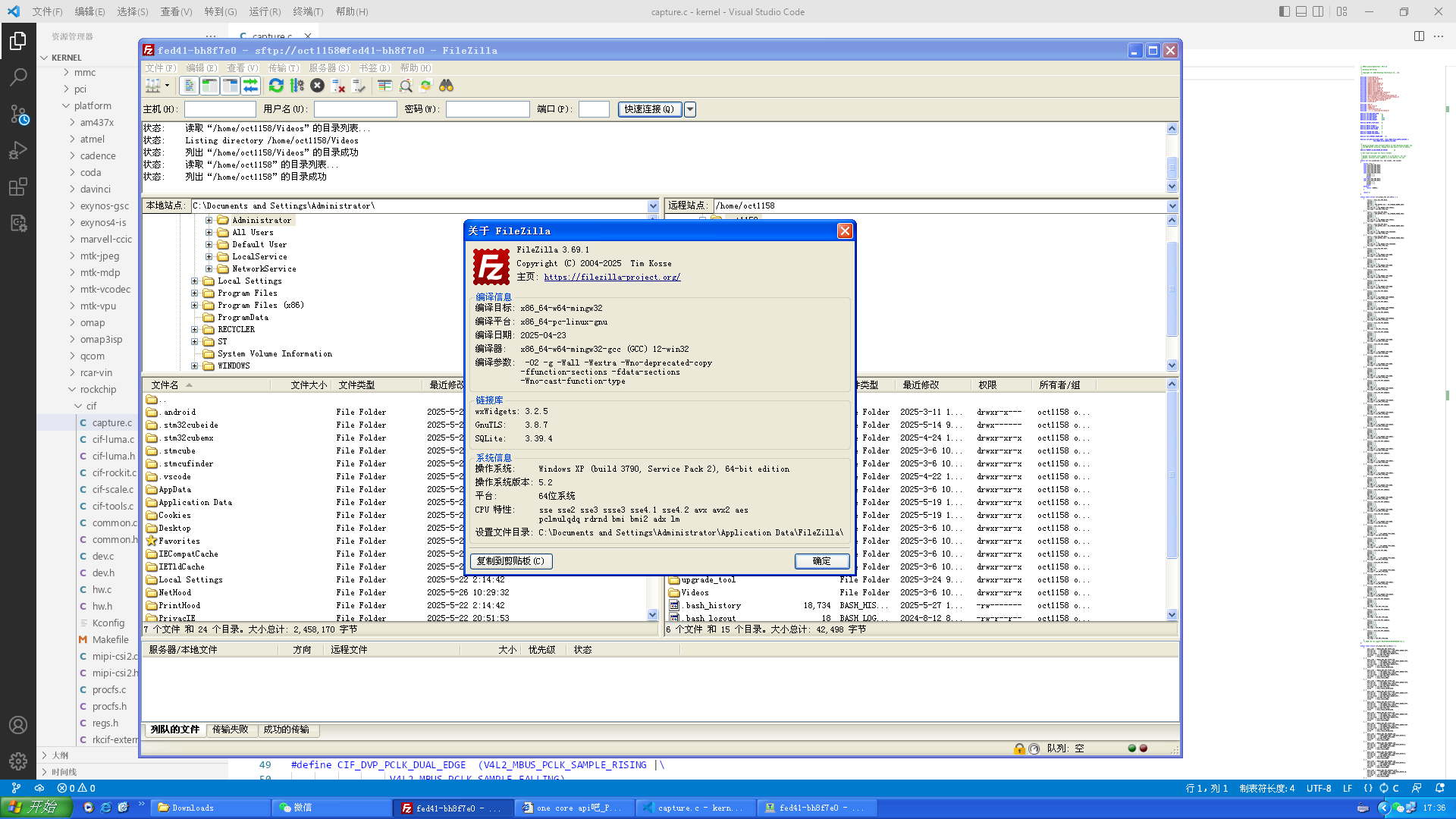The image size is (1456, 819).
Task: Open remote site path dropdown
Action: click(1172, 206)
